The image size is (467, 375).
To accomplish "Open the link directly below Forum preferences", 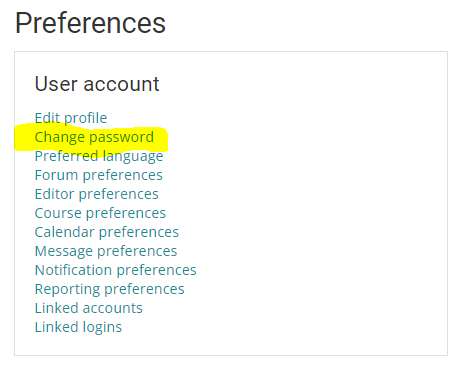I will [97, 194].
